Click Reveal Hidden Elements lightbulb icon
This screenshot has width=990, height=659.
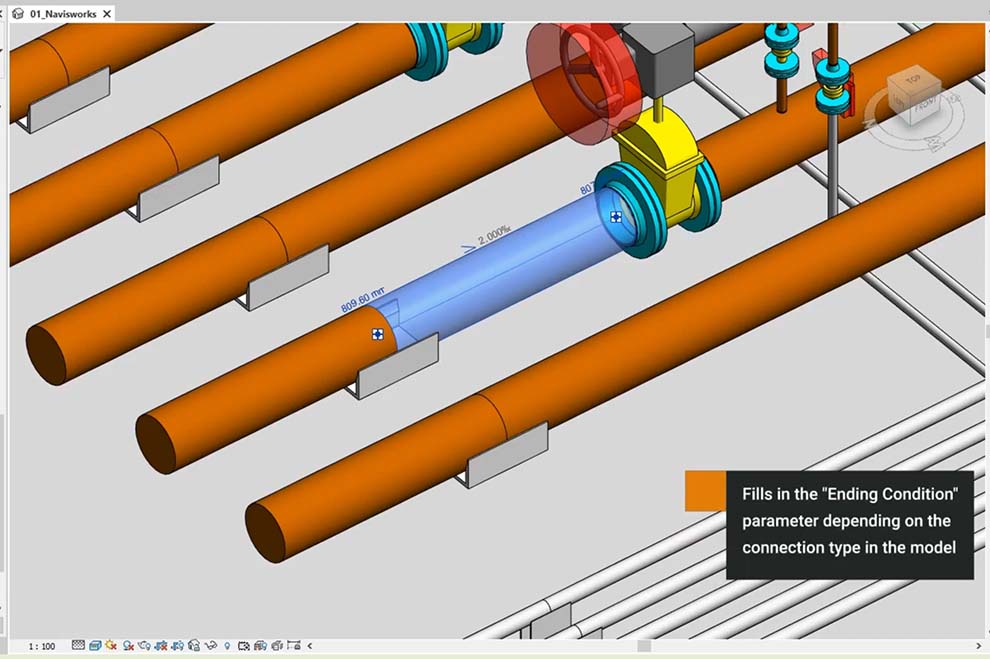[x=228, y=646]
